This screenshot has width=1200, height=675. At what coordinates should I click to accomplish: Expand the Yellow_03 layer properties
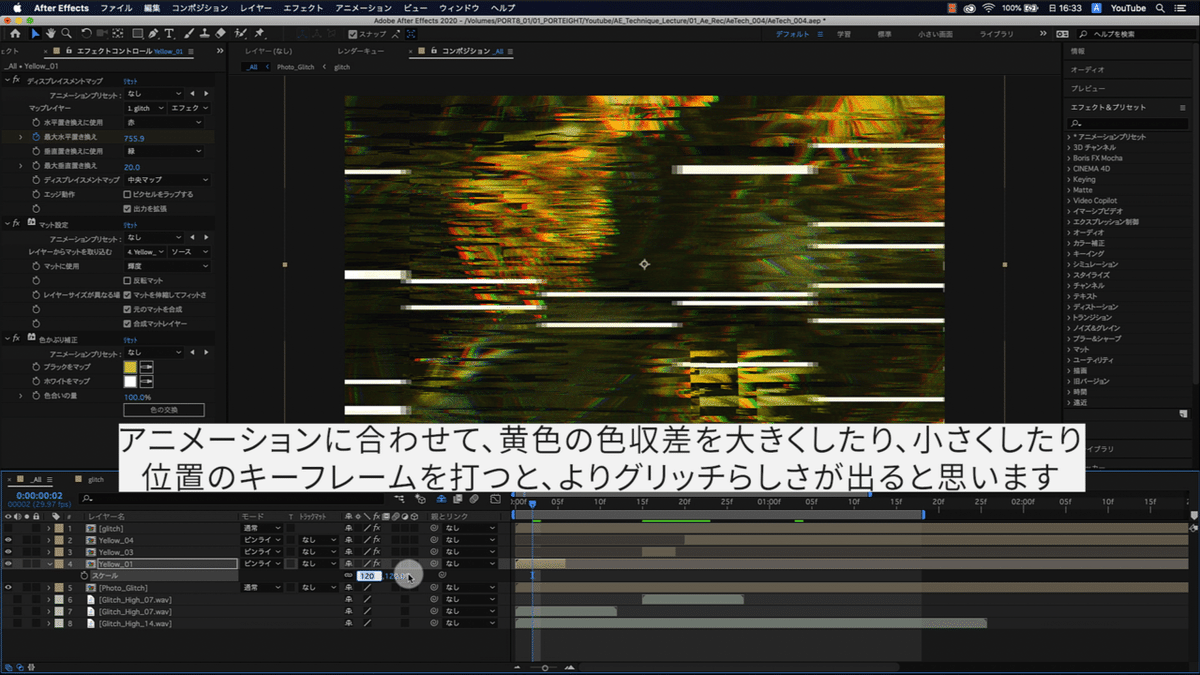click(x=48, y=552)
